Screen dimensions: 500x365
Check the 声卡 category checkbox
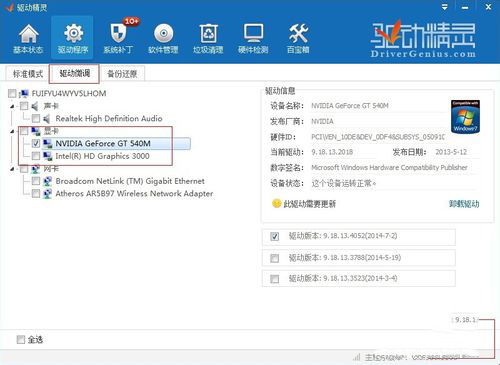24,106
